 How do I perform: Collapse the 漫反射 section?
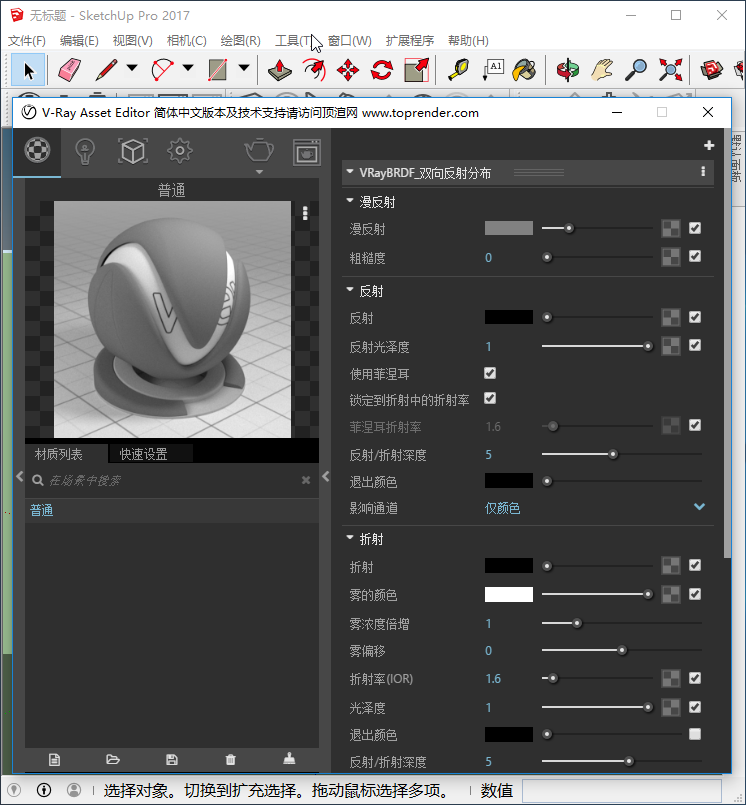350,200
